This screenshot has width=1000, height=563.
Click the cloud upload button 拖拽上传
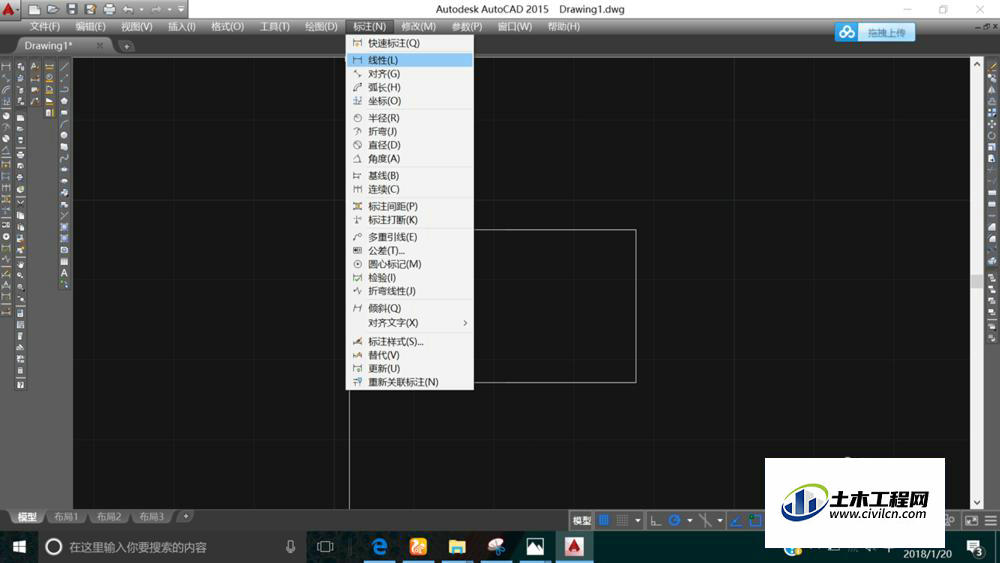click(x=875, y=33)
